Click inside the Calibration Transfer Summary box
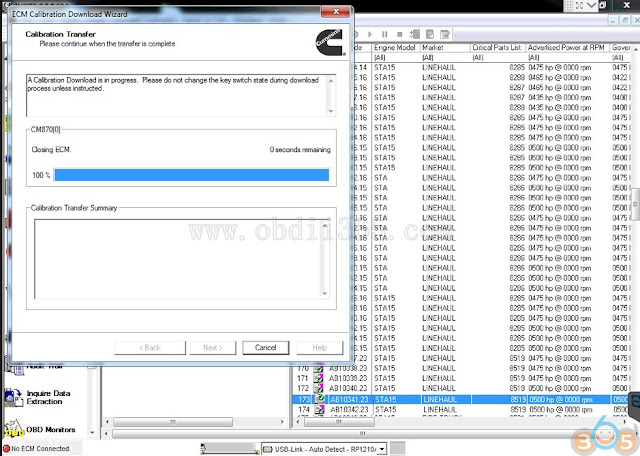The image size is (640, 456). pyautogui.click(x=178, y=259)
